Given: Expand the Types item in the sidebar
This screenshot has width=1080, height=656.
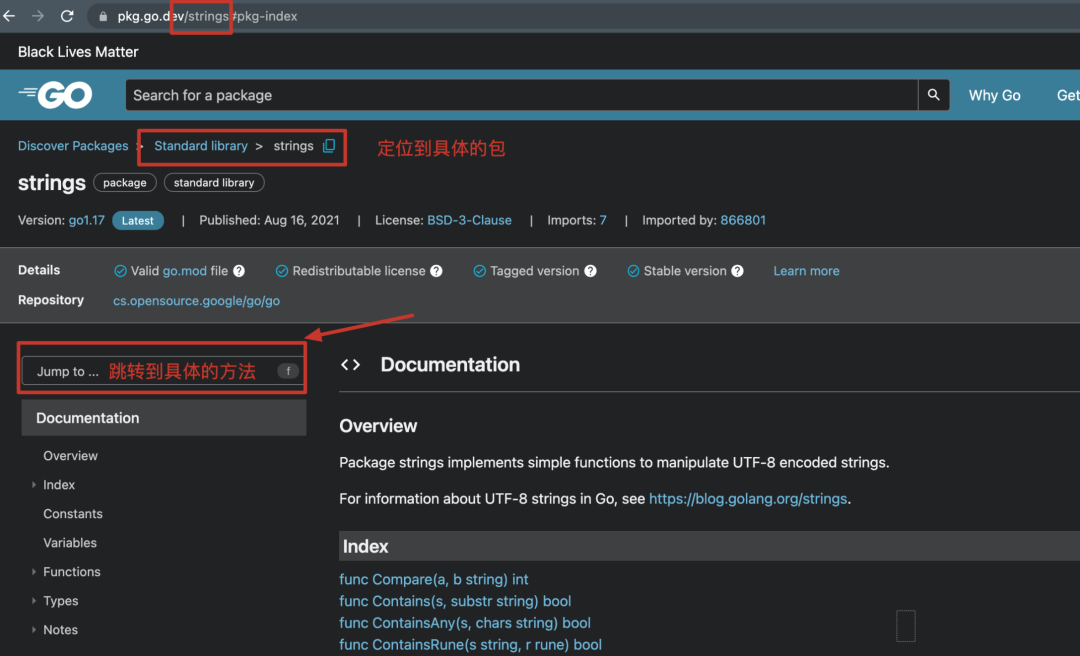Looking at the screenshot, I should 34,600.
